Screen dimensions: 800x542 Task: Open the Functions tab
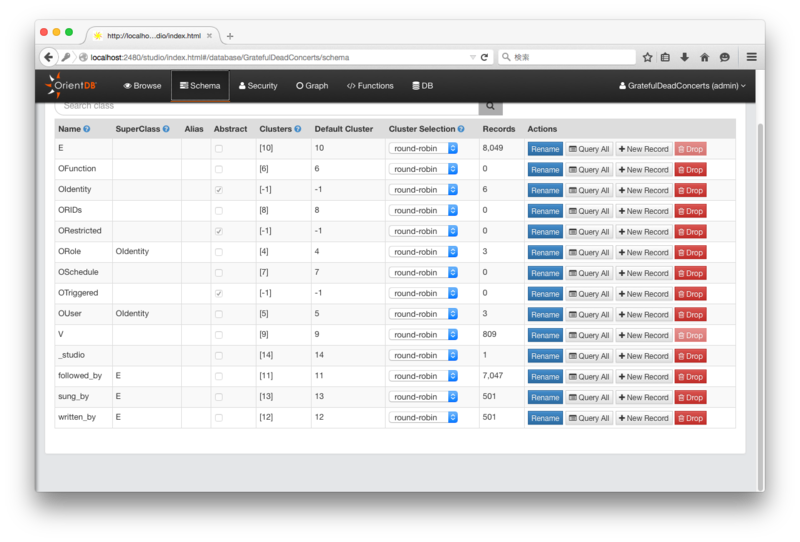(370, 86)
